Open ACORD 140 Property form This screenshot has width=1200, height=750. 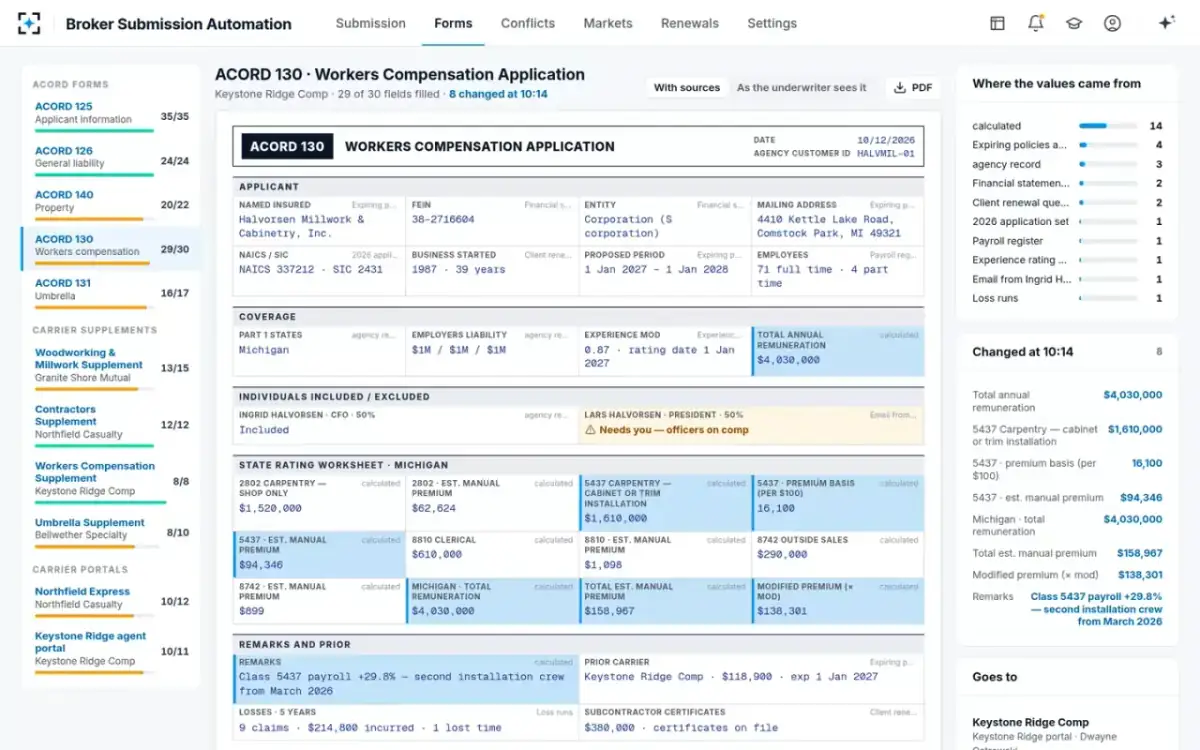[x=111, y=204]
